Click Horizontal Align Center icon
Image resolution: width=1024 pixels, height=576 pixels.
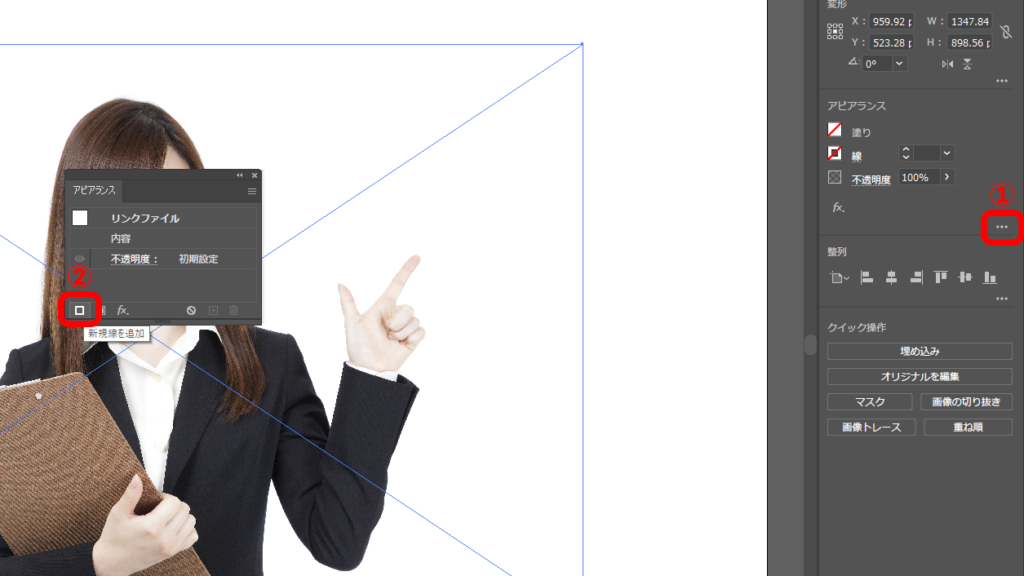(x=891, y=278)
